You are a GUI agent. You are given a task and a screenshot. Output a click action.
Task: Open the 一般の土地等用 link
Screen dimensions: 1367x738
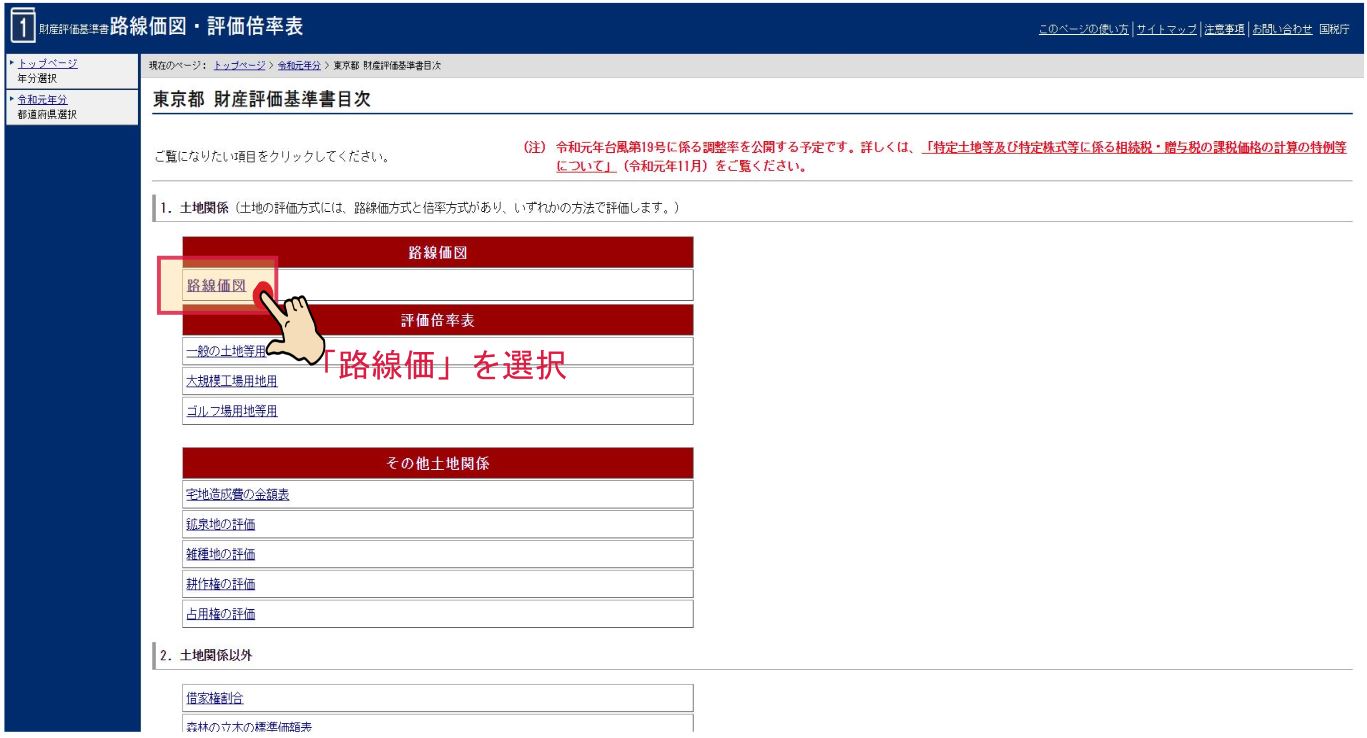[x=227, y=351]
